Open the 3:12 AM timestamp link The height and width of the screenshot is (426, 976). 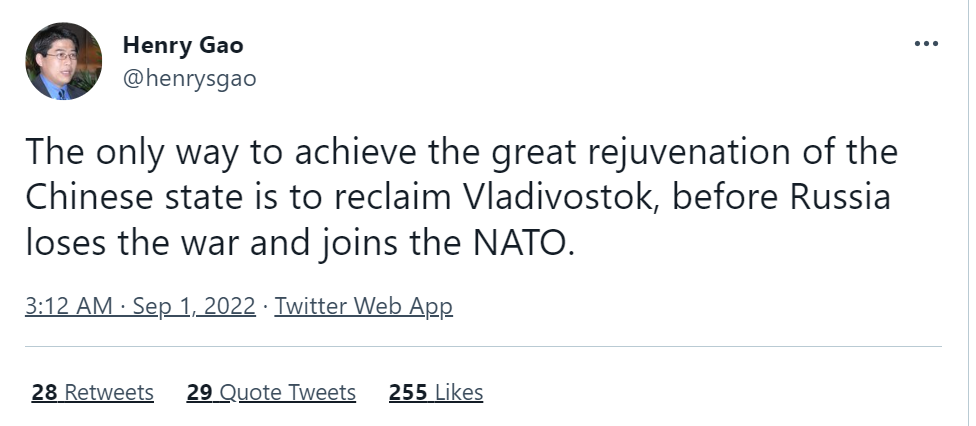(69, 306)
